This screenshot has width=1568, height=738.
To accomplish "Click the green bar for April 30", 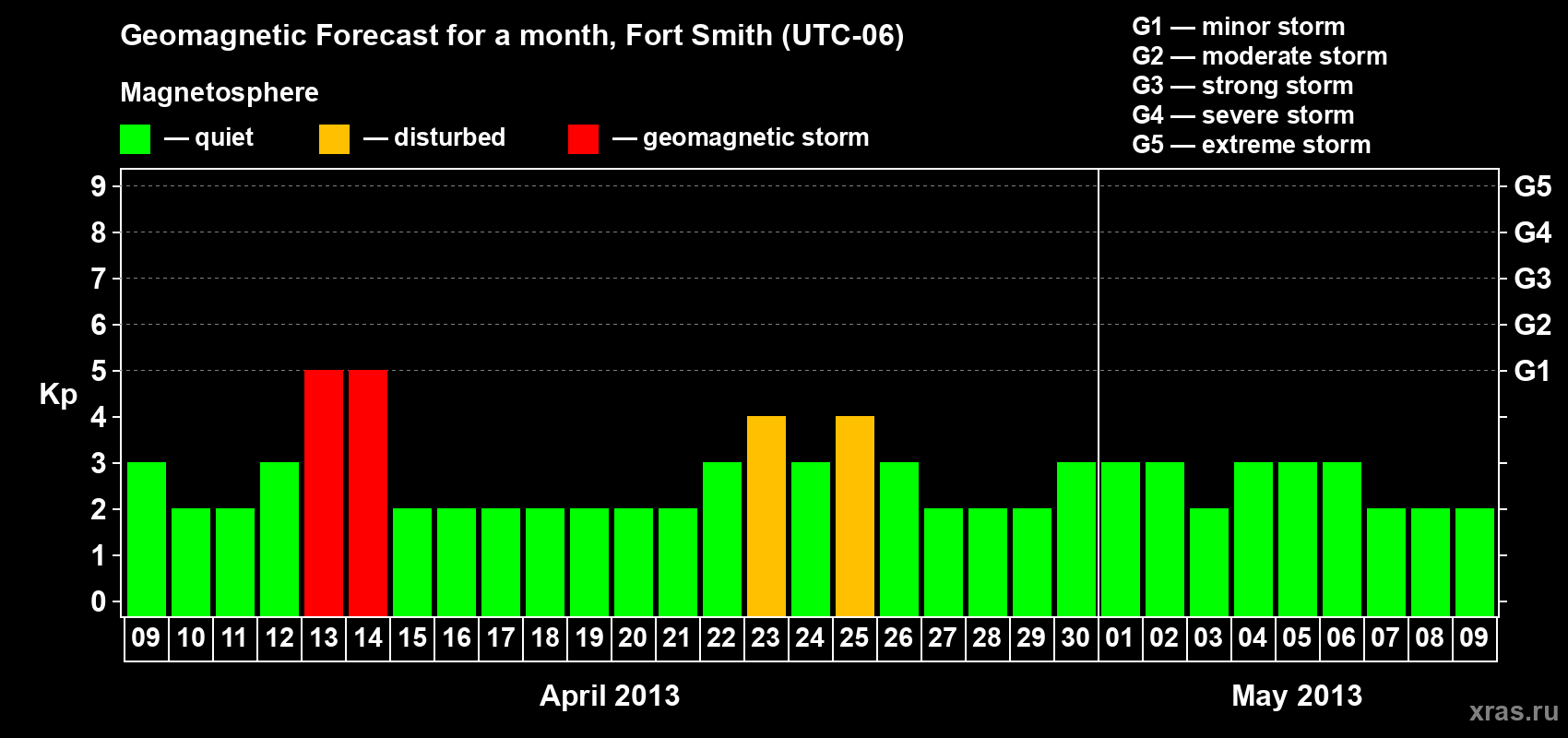I will pyautogui.click(x=1076, y=540).
